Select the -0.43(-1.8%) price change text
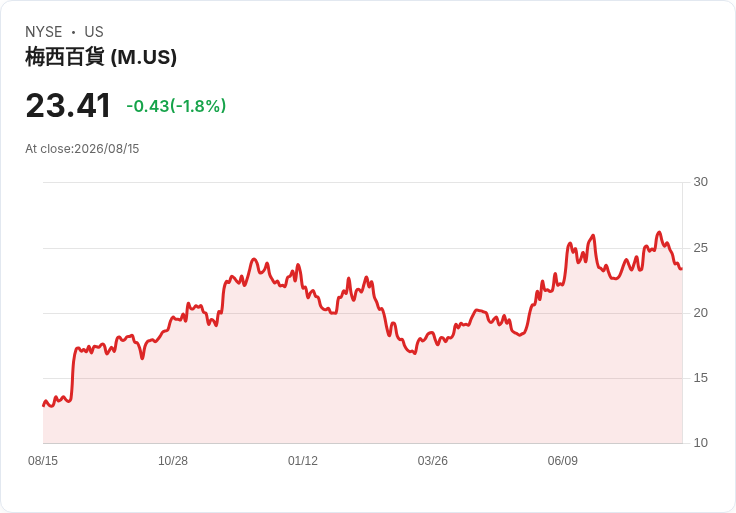The height and width of the screenshot is (513, 736). coord(176,106)
